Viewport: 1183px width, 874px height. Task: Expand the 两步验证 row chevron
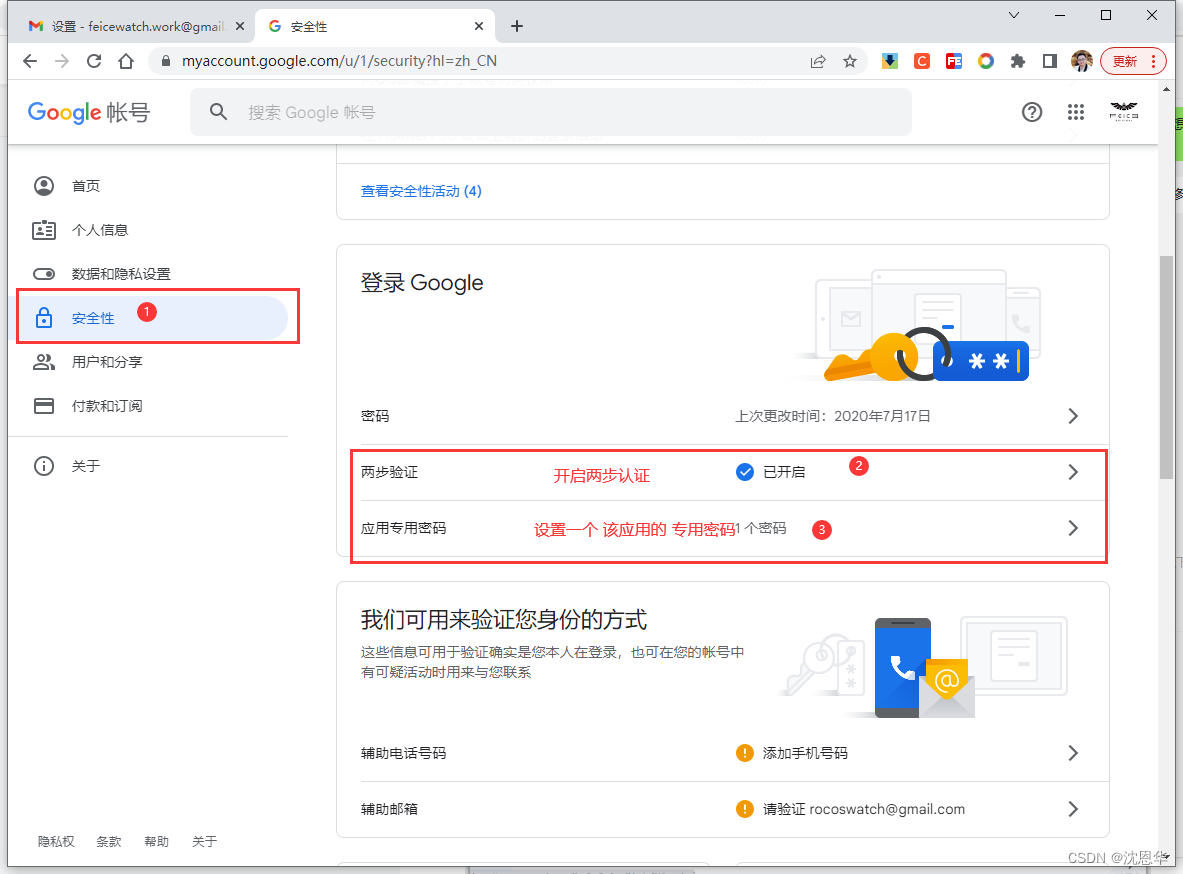tap(1073, 472)
